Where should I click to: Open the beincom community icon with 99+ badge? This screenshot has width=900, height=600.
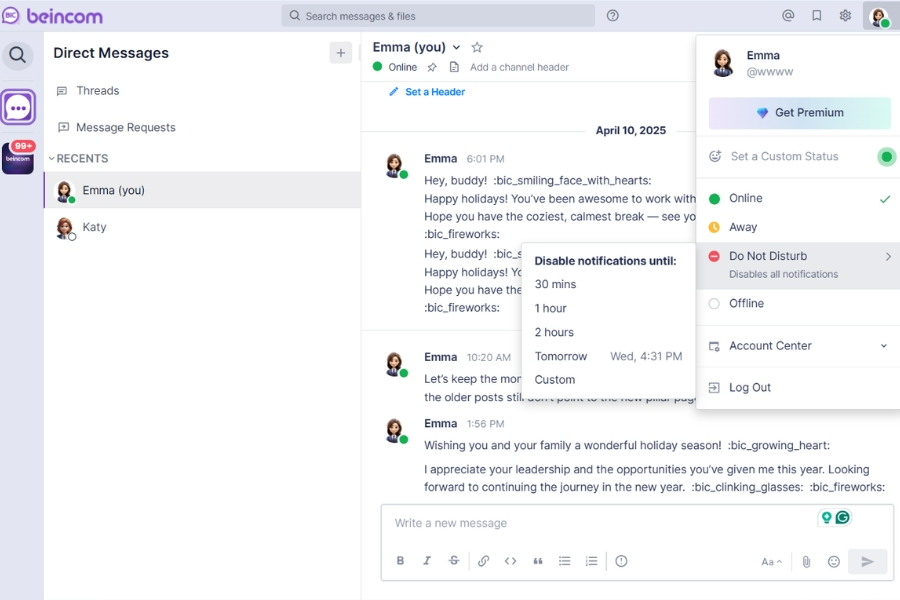pyautogui.click(x=18, y=157)
